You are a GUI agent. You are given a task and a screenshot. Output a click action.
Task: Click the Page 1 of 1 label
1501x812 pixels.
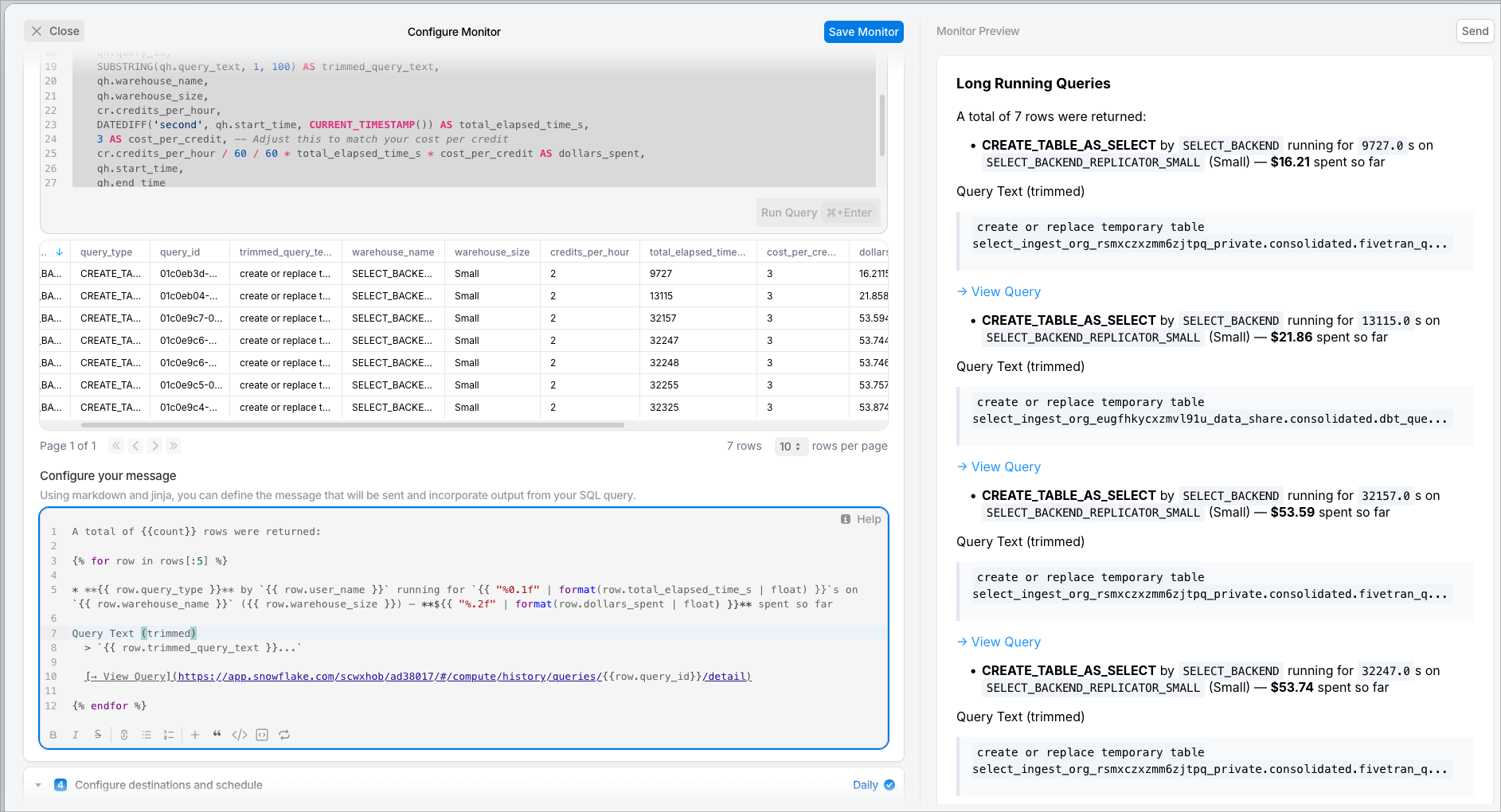click(x=68, y=446)
